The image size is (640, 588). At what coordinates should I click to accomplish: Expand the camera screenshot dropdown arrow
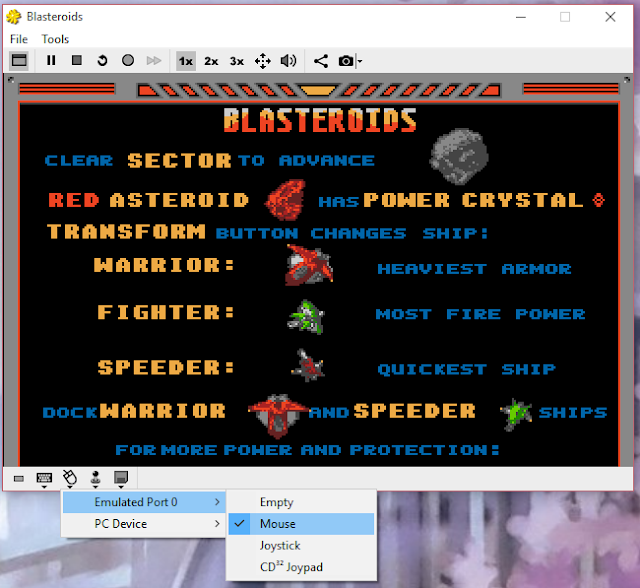[360, 61]
